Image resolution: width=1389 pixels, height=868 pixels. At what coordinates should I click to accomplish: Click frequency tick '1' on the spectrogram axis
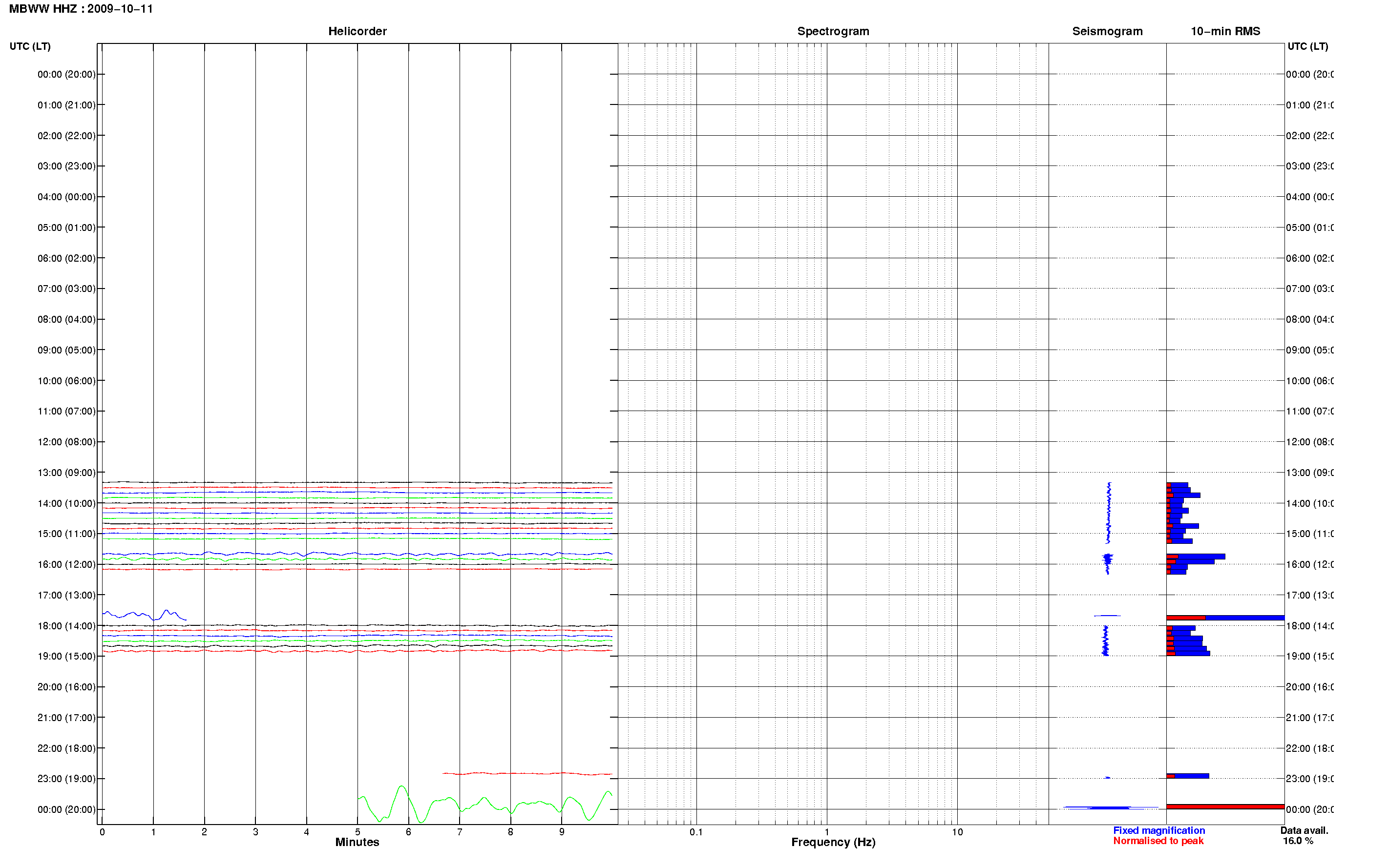tap(826, 832)
